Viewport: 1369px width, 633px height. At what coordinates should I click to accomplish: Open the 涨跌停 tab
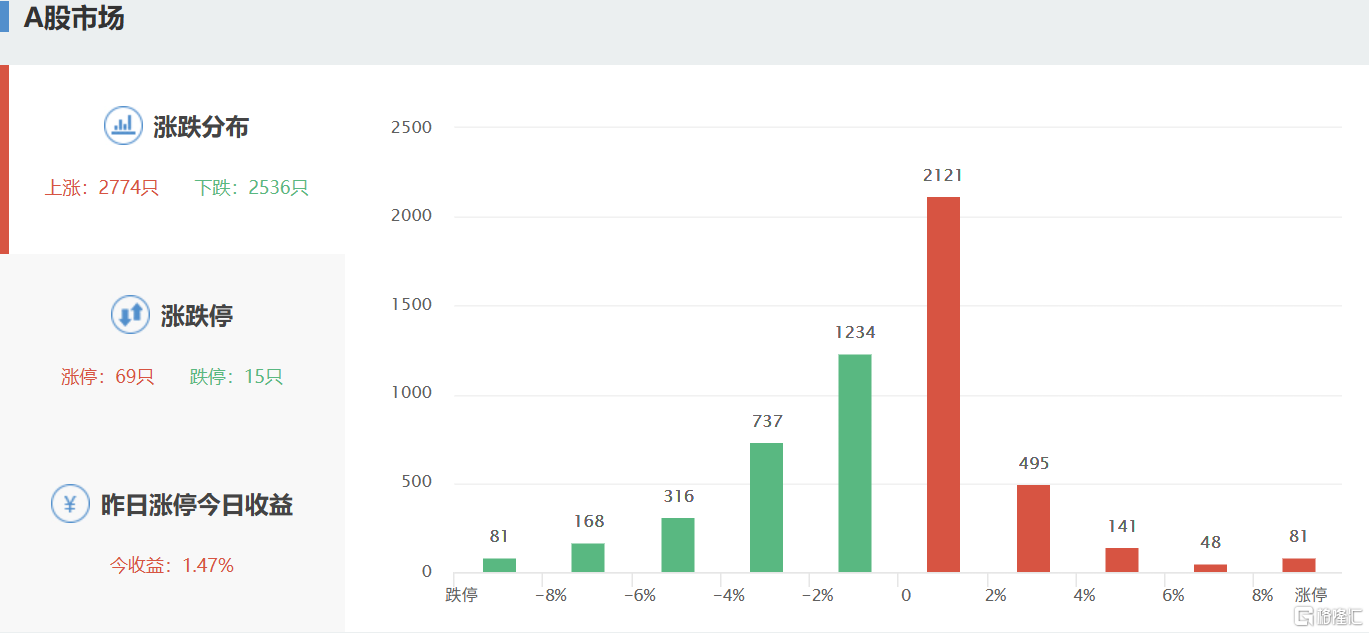196,316
